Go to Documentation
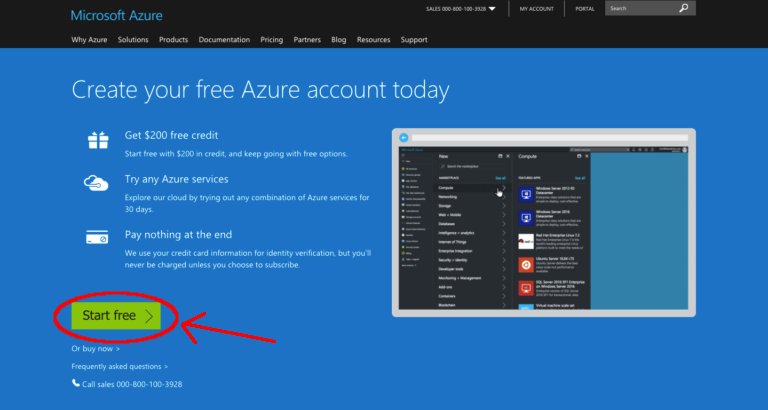 tap(224, 40)
